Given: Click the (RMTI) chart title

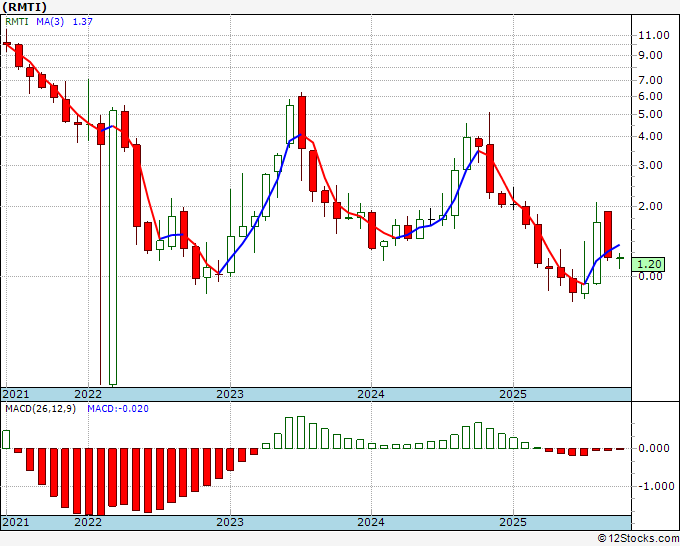Looking at the screenshot, I should pyautogui.click(x=25, y=7).
